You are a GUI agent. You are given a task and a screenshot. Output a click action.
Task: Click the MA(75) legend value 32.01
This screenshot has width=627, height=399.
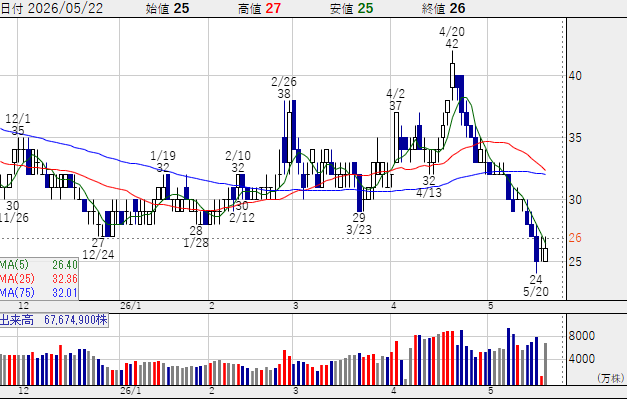point(65,293)
